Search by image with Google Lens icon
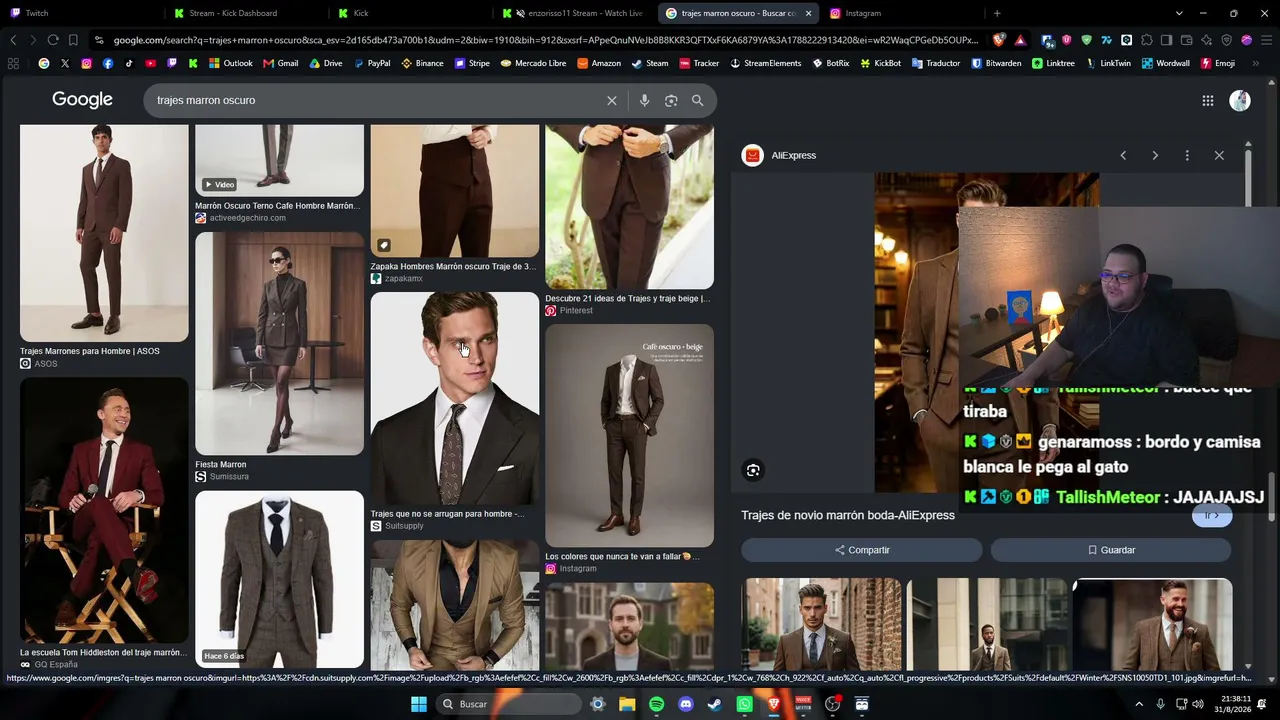This screenshot has width=1280, height=720. coord(671,101)
